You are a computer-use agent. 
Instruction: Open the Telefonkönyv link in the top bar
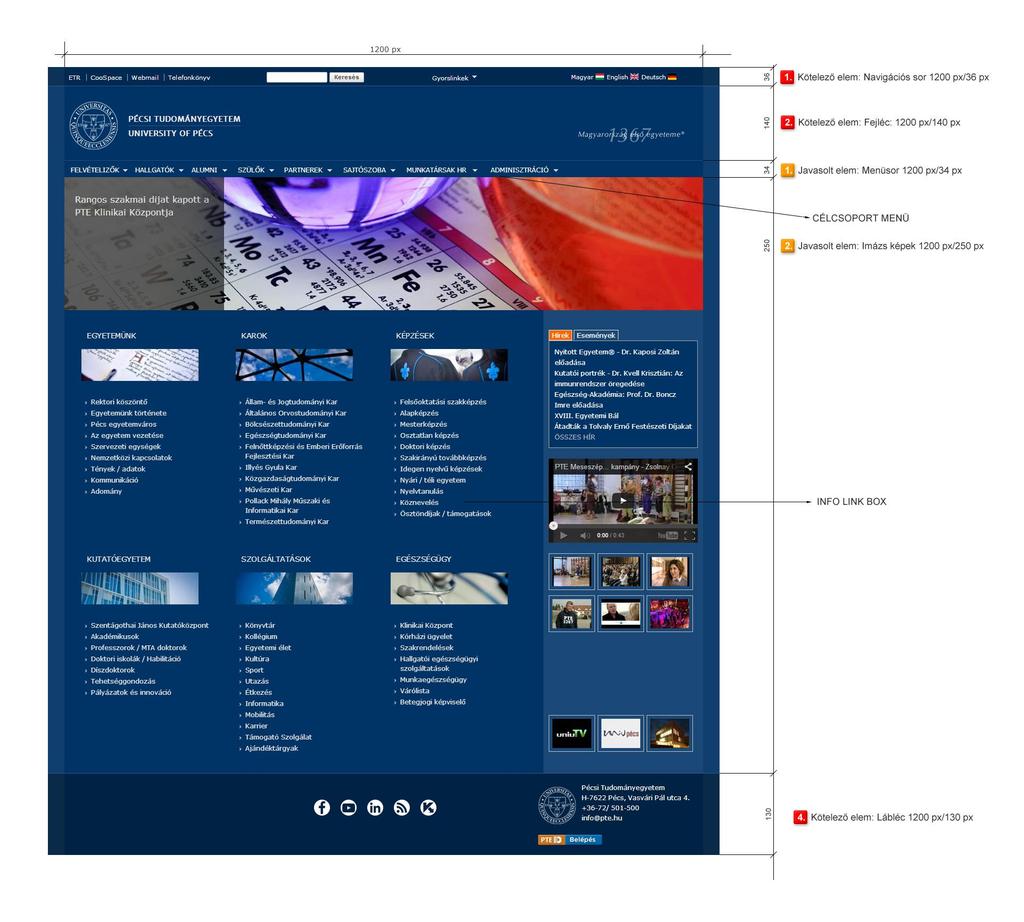(189, 78)
